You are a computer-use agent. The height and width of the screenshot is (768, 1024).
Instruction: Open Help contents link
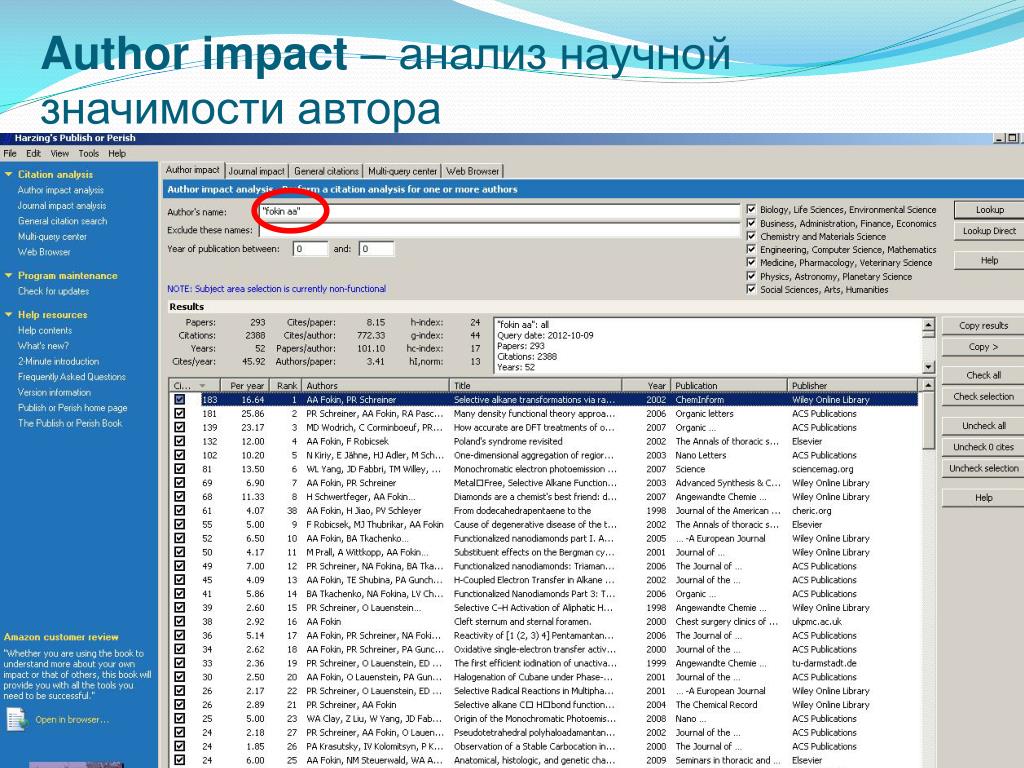(45, 330)
